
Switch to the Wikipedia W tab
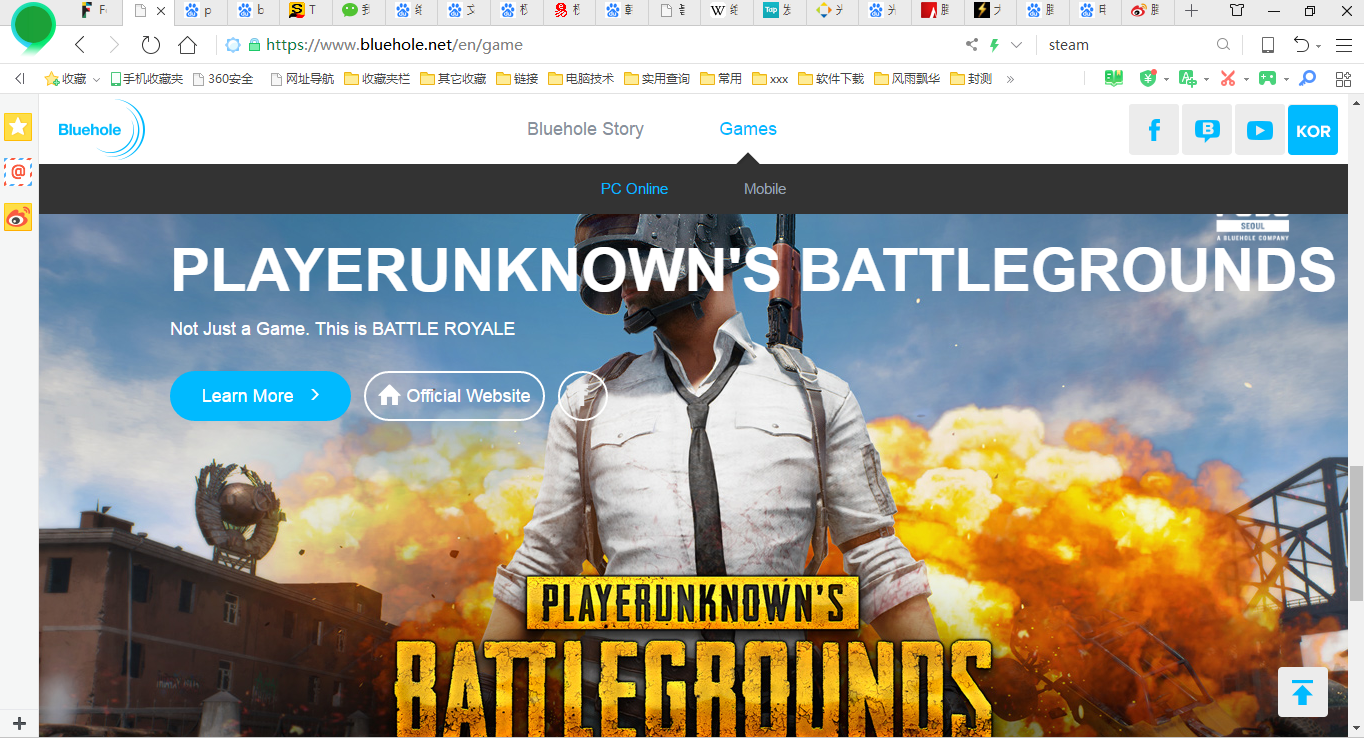(725, 11)
